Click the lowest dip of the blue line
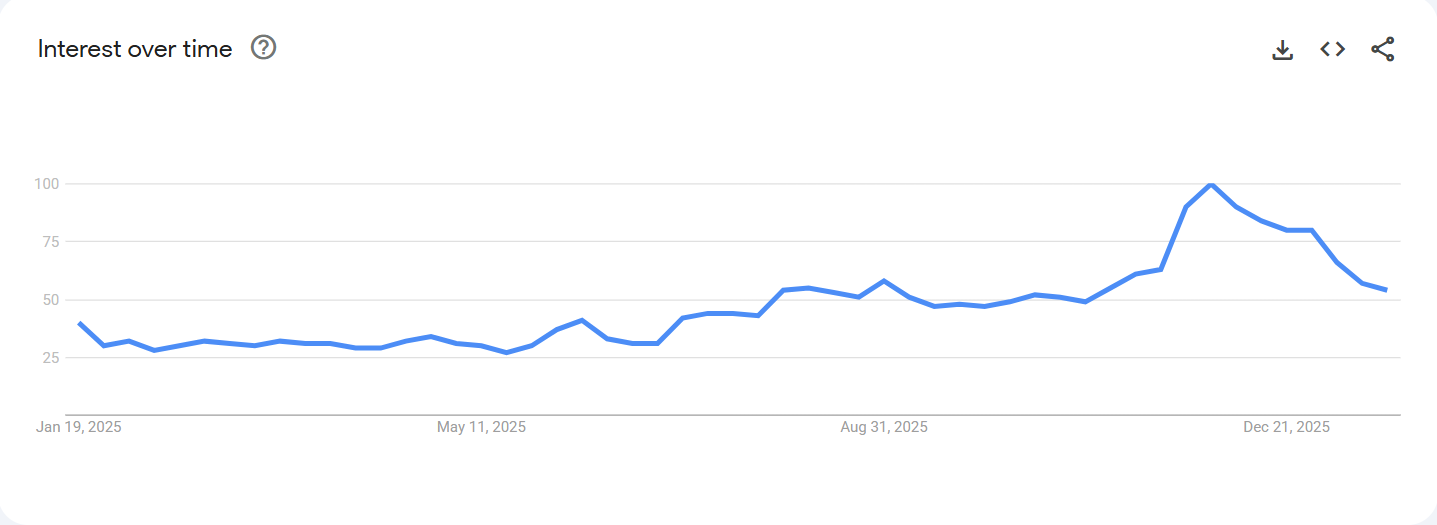This screenshot has height=525, width=1437. pyautogui.click(x=506, y=352)
